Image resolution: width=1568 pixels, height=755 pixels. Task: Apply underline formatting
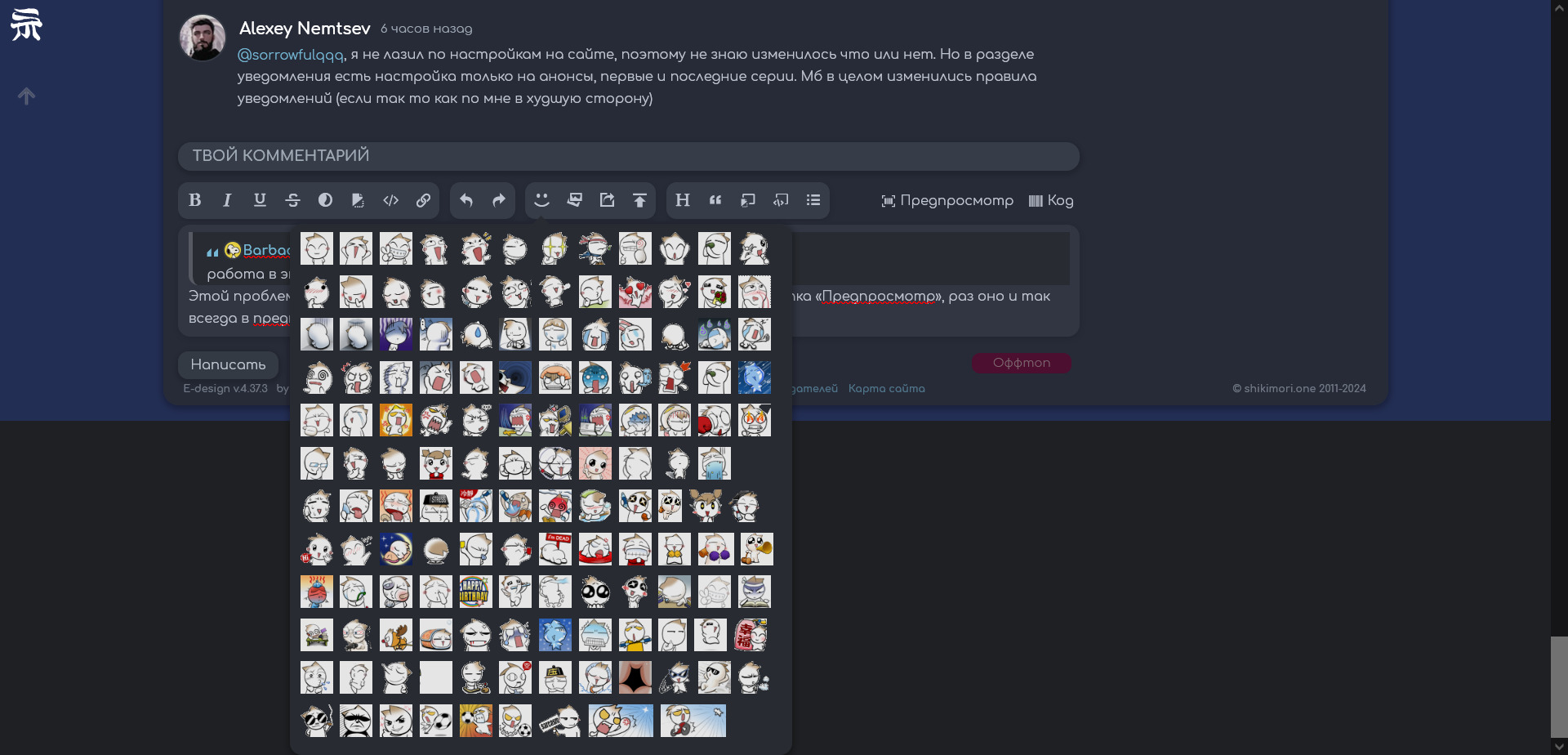coord(260,200)
